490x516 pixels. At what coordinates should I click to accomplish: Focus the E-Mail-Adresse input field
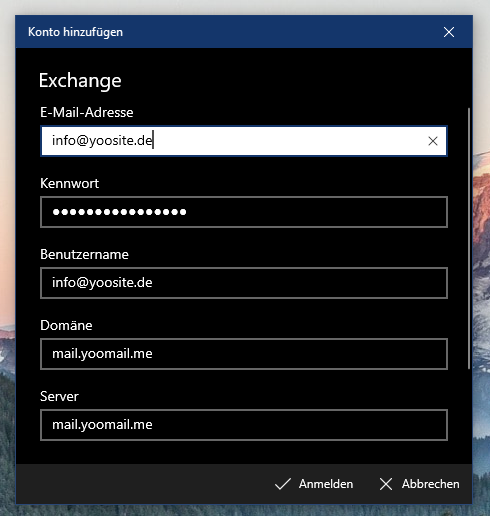click(x=244, y=141)
